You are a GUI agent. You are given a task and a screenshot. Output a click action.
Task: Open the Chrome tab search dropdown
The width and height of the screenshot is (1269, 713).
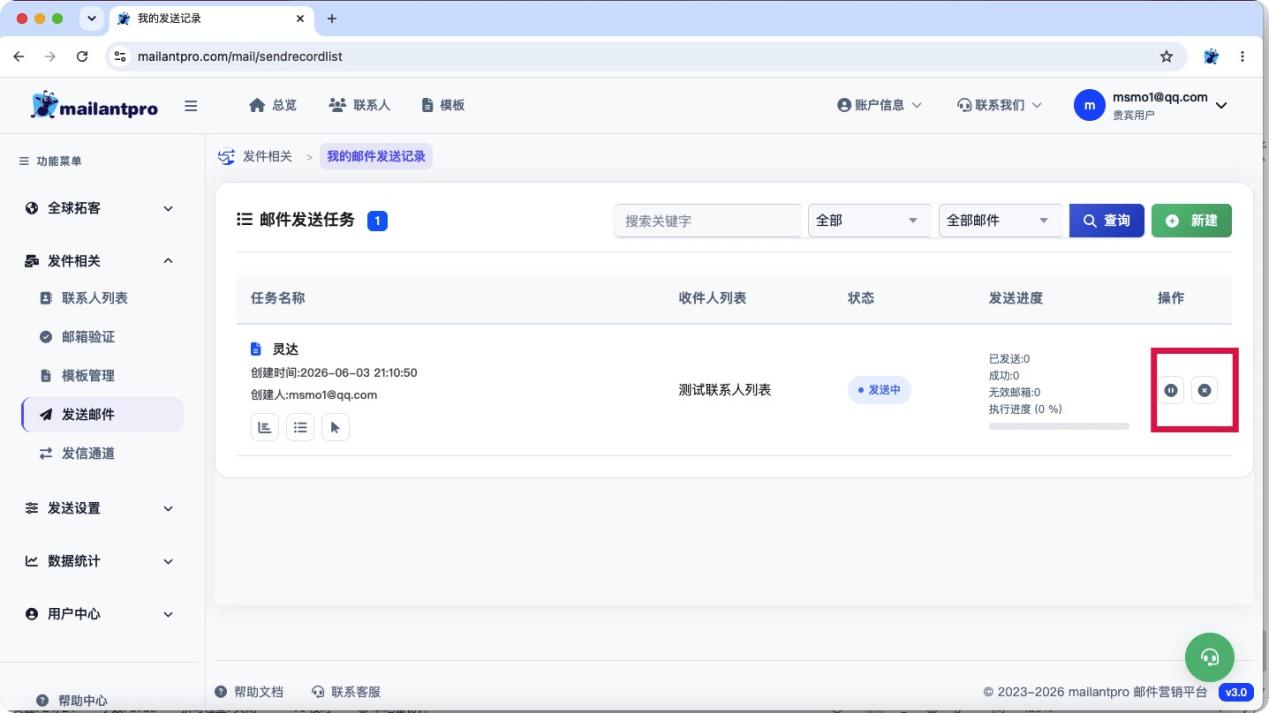(92, 19)
